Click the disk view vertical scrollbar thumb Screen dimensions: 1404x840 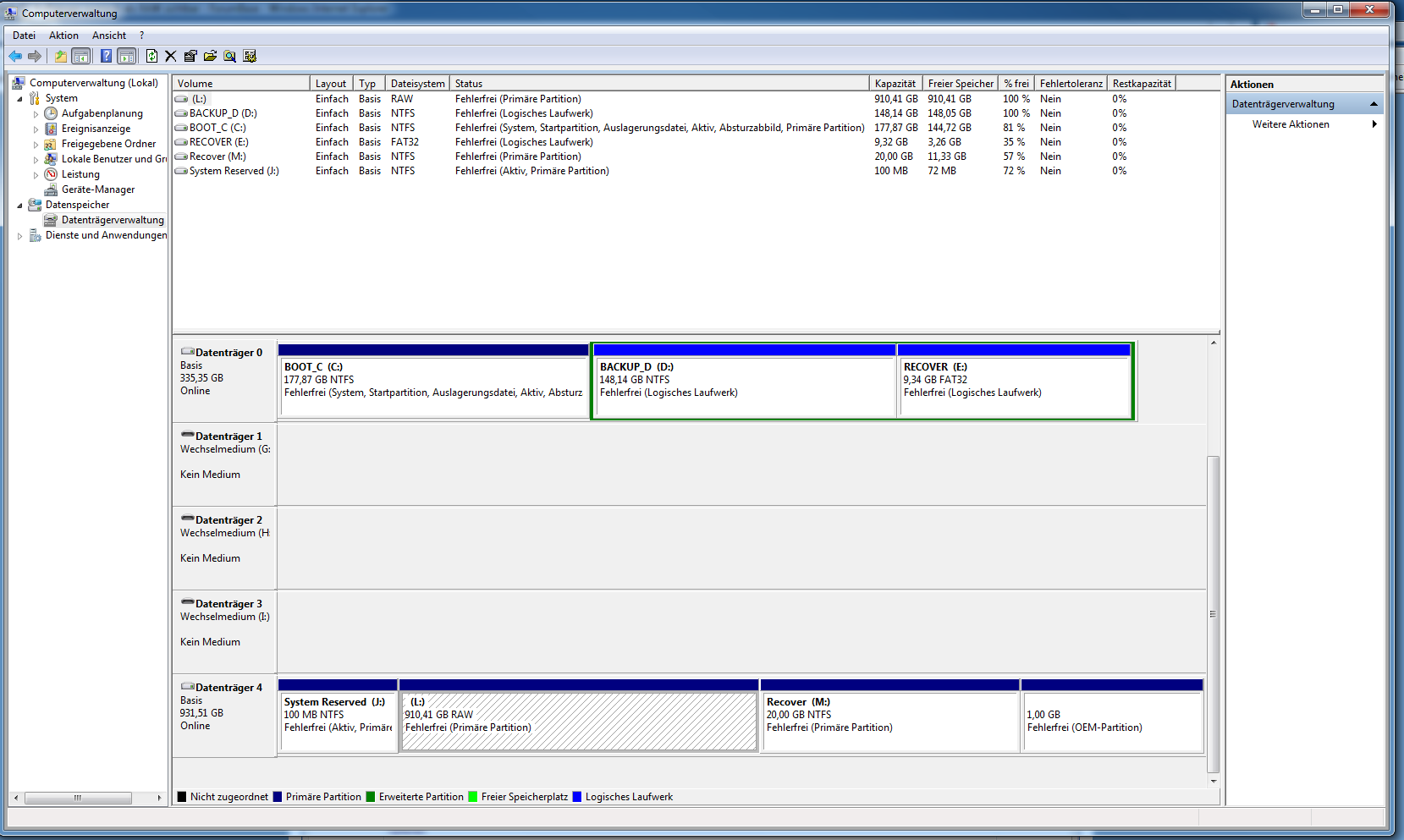pos(1214,615)
